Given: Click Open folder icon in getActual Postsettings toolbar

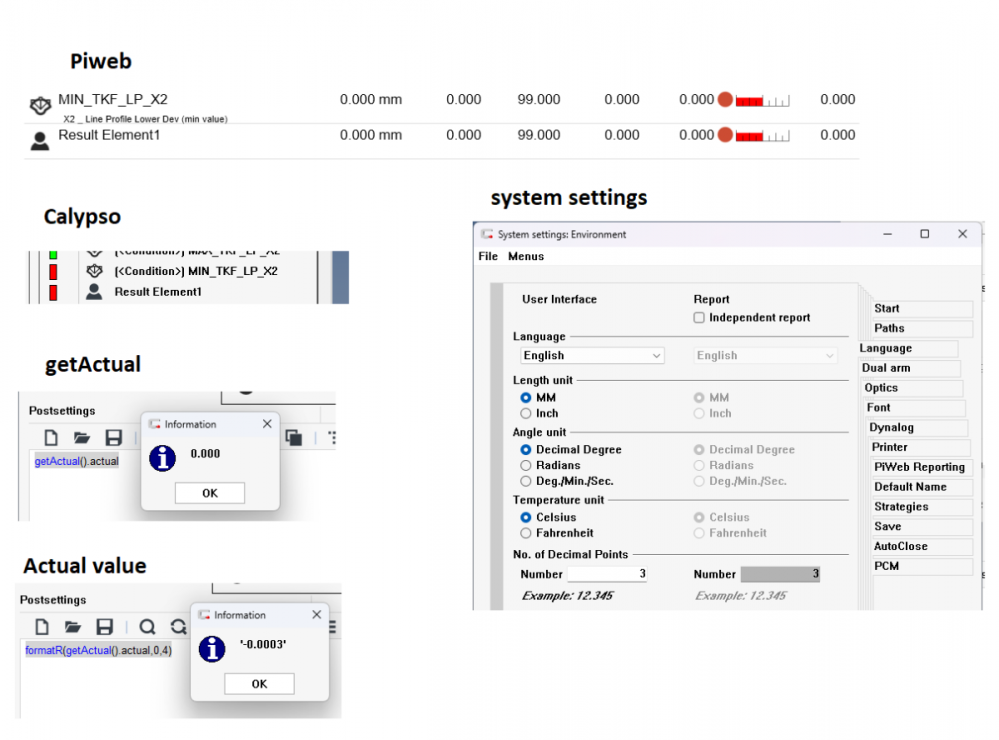Looking at the screenshot, I should [81, 437].
